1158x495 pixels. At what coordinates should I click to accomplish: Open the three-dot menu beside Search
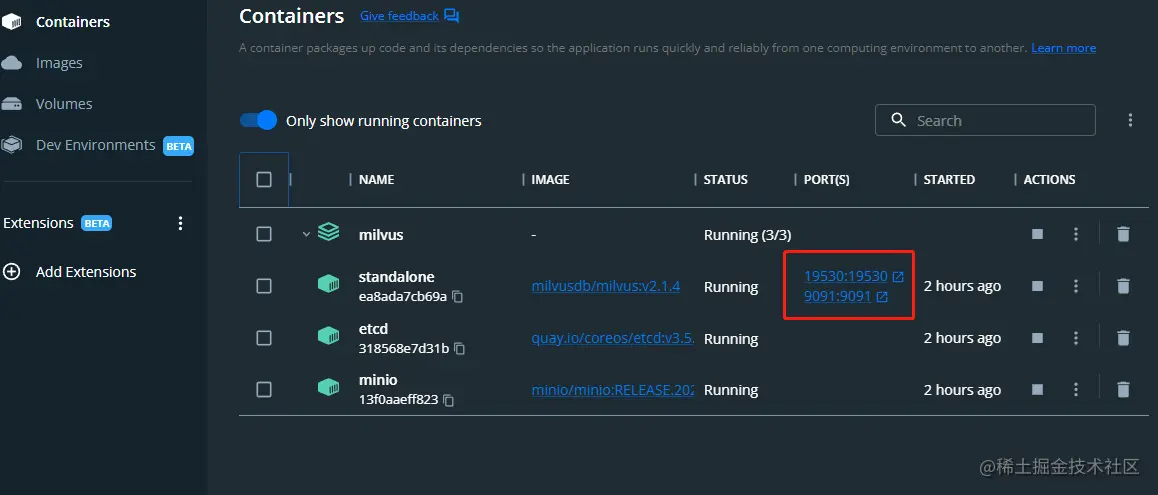[x=1130, y=120]
